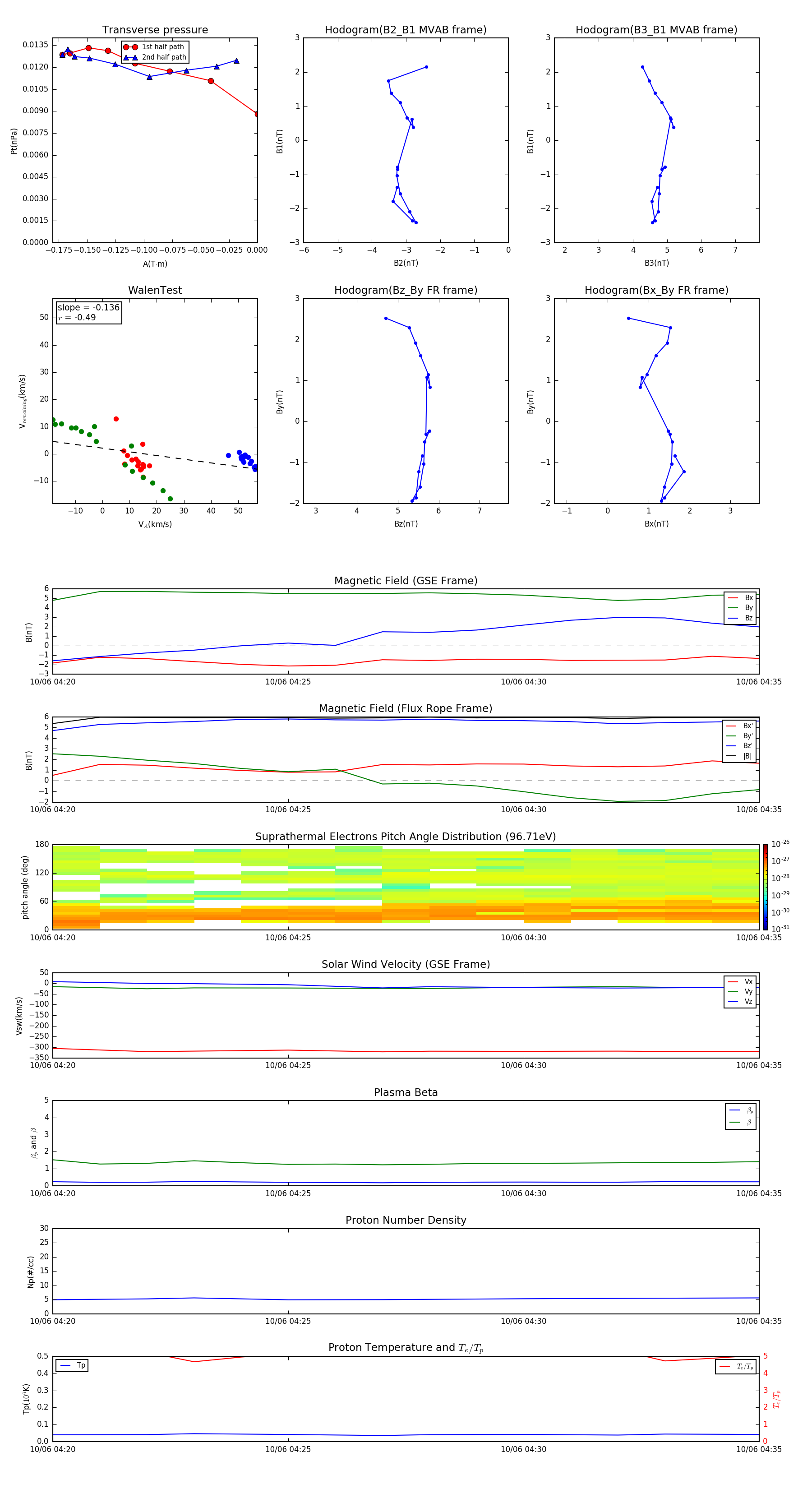Click the |B| legend entry
This screenshot has width=812, height=1489.
click(x=740, y=756)
